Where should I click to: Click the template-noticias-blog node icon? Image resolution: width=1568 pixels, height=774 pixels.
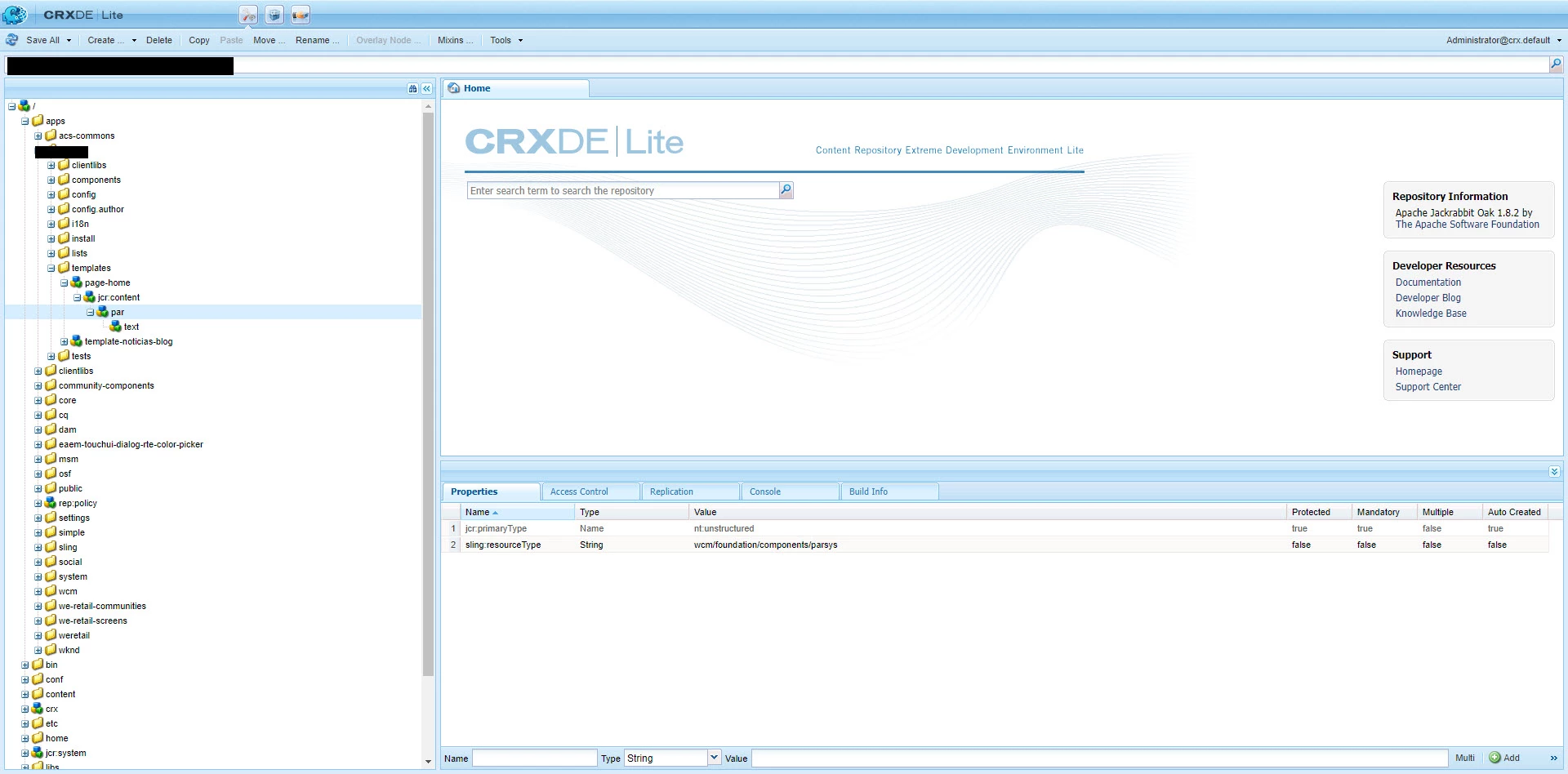tap(76, 341)
